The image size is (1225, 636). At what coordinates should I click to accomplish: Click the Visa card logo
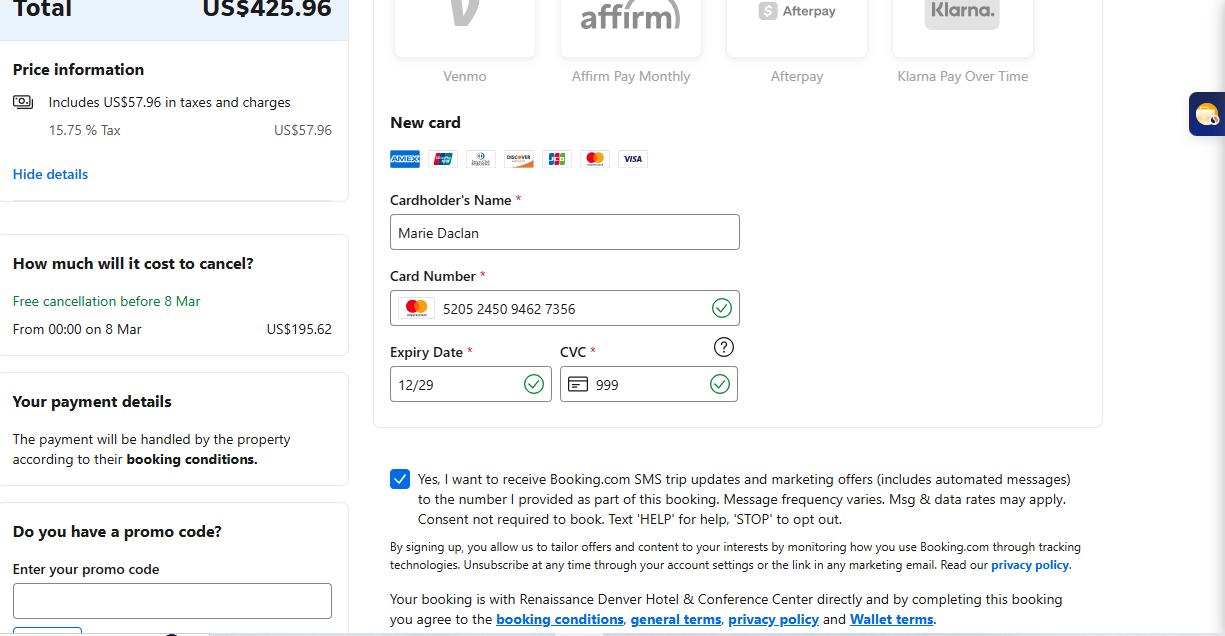click(x=632, y=159)
